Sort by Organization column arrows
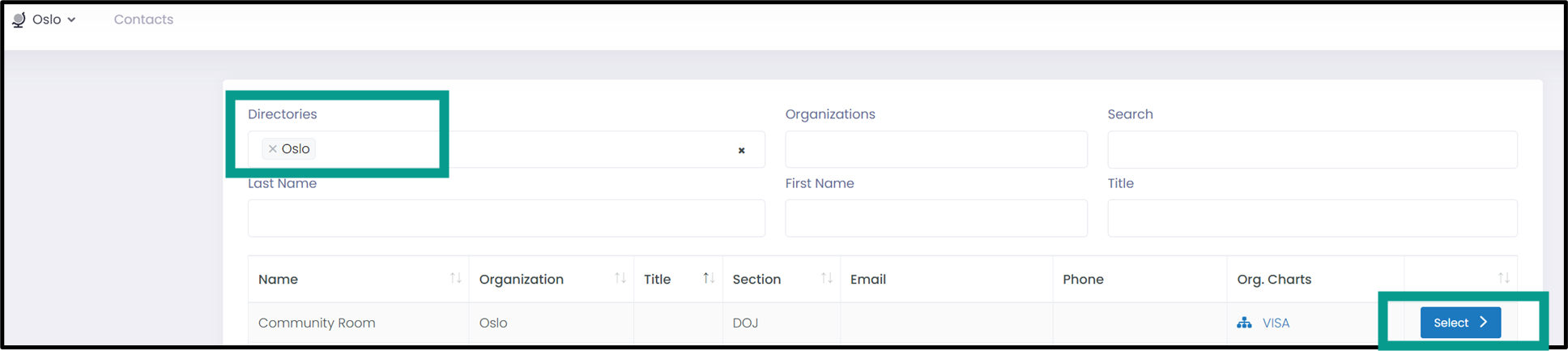This screenshot has height=351, width=1568. tap(620, 278)
